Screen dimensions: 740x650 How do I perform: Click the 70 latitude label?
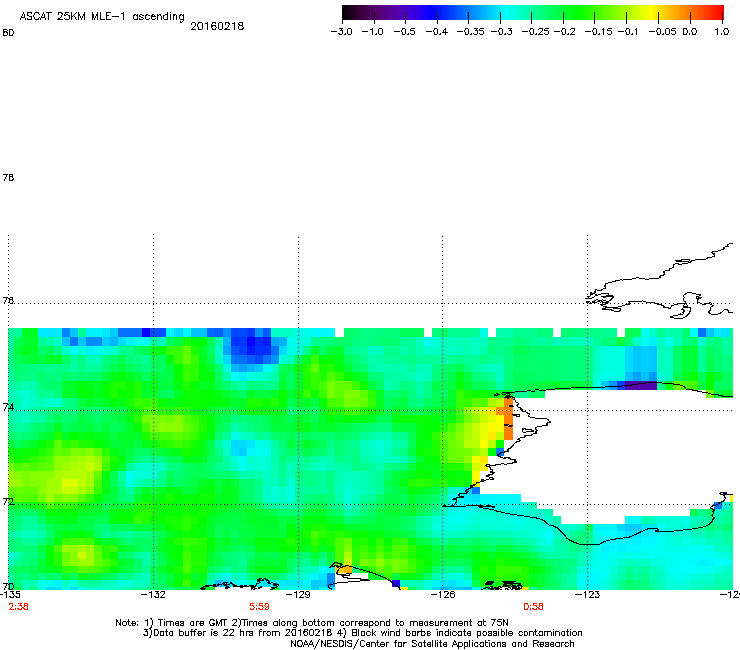[8, 586]
